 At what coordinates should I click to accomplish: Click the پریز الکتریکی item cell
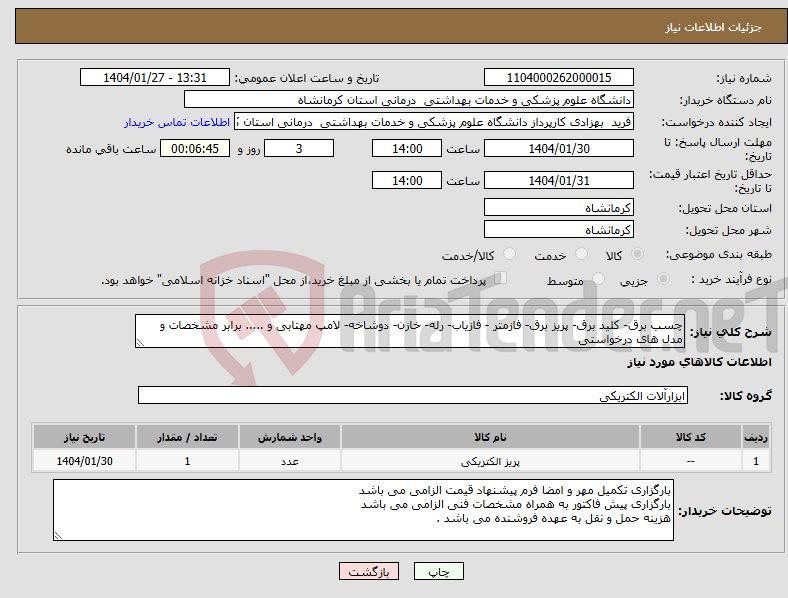[x=490, y=461]
